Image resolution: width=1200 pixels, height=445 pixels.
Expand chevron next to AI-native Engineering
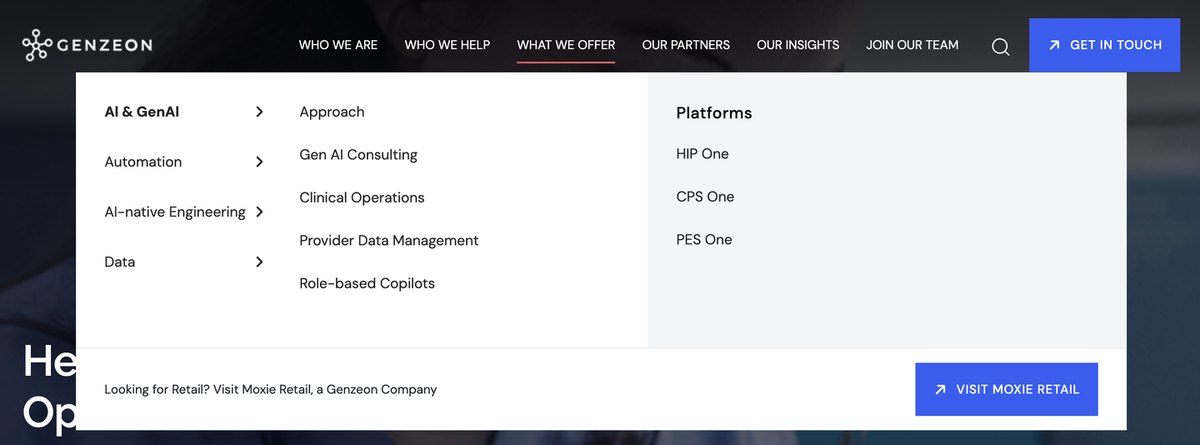pyautogui.click(x=259, y=212)
